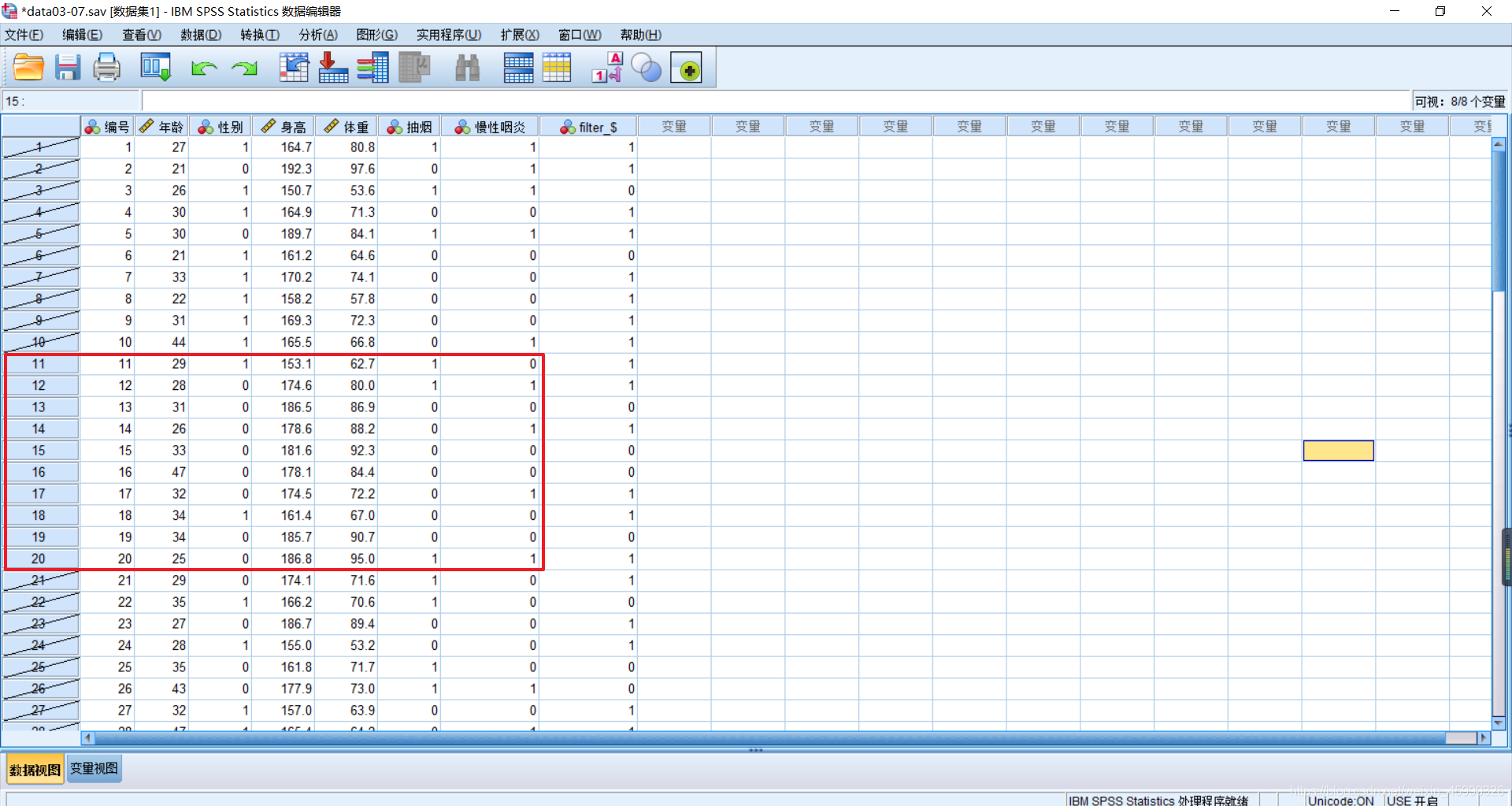Select the 身高 column header
Viewport: 1512px width, 806px height.
[x=283, y=127]
